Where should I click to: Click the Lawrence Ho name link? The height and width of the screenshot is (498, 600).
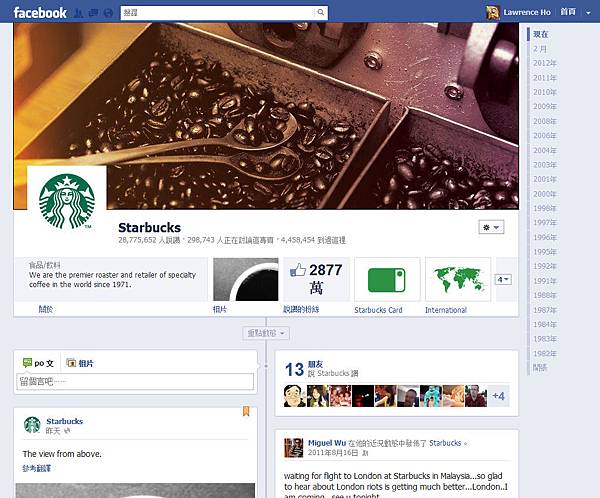point(527,13)
